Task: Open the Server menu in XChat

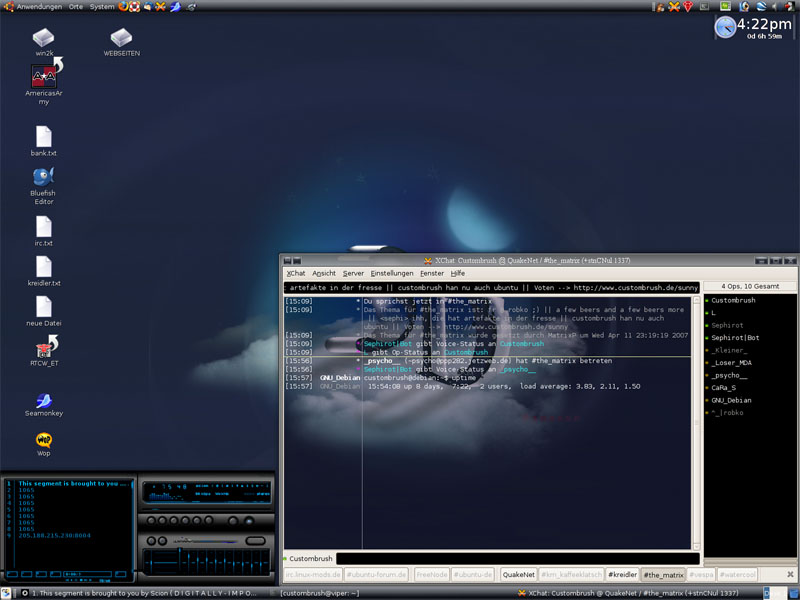Action: coord(353,273)
